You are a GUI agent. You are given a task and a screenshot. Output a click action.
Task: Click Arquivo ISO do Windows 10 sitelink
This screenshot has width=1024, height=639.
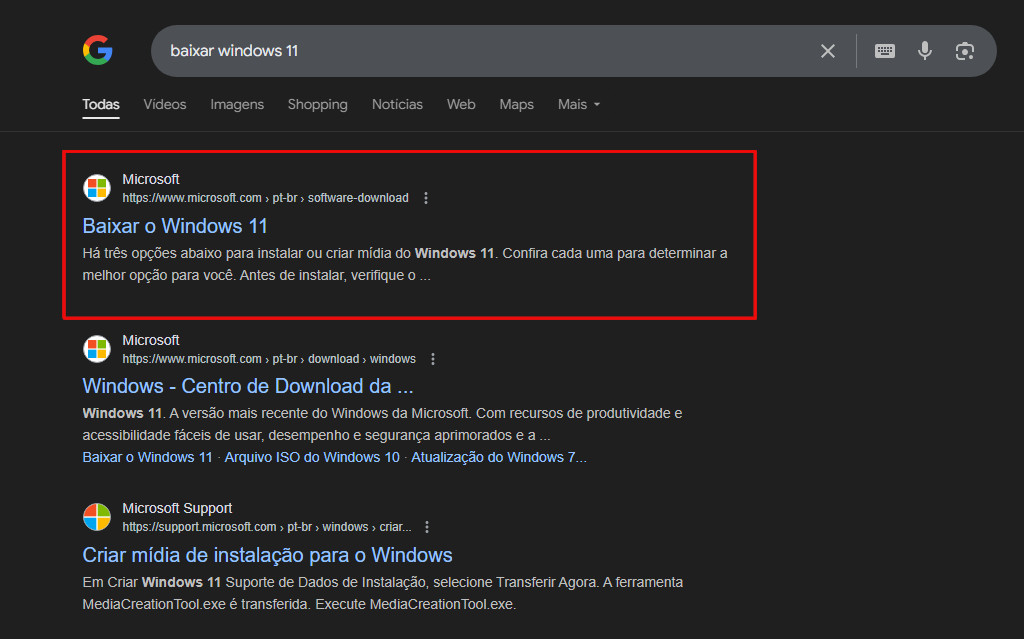pos(312,457)
